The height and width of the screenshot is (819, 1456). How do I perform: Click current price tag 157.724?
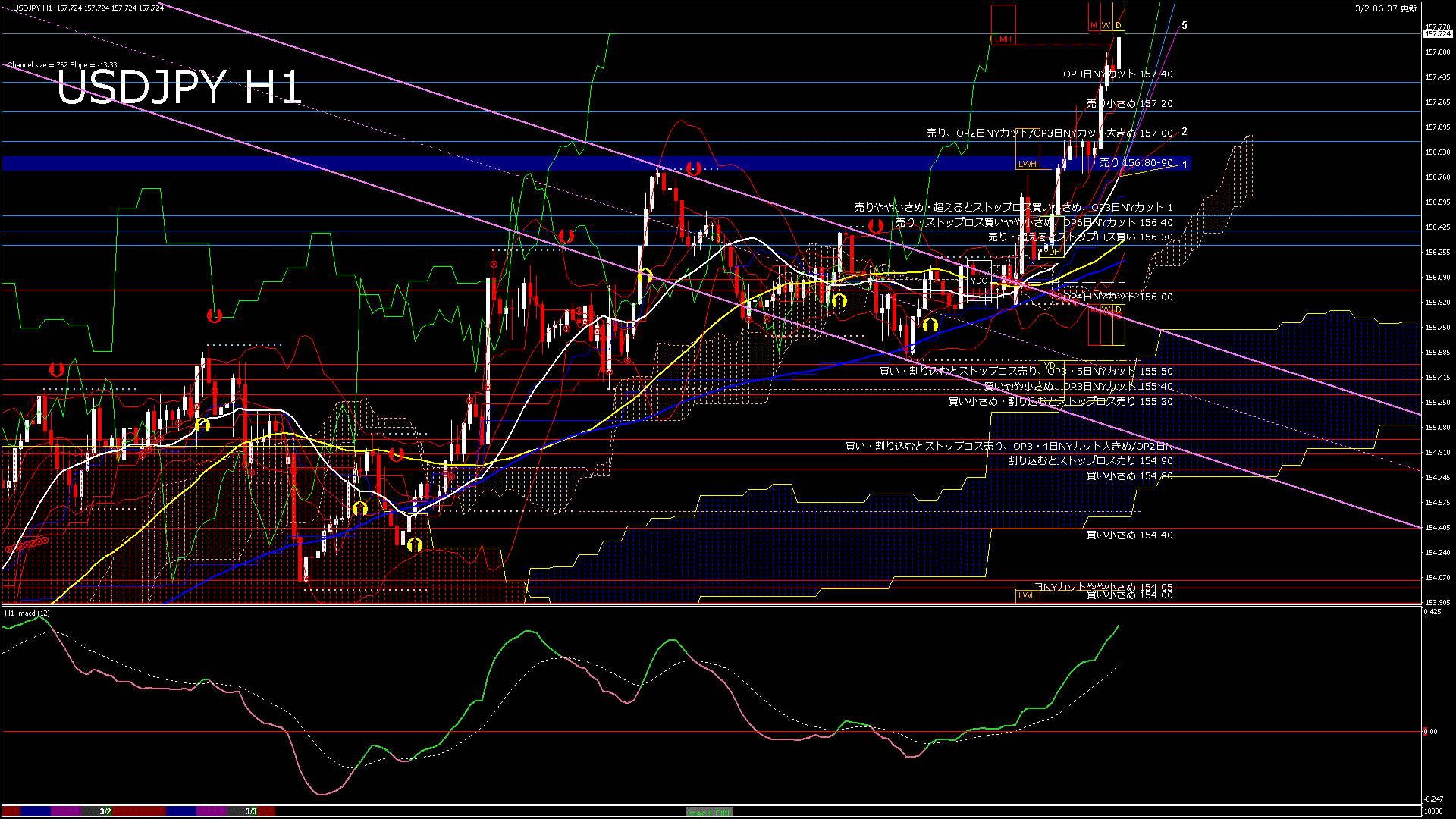pos(1438,34)
